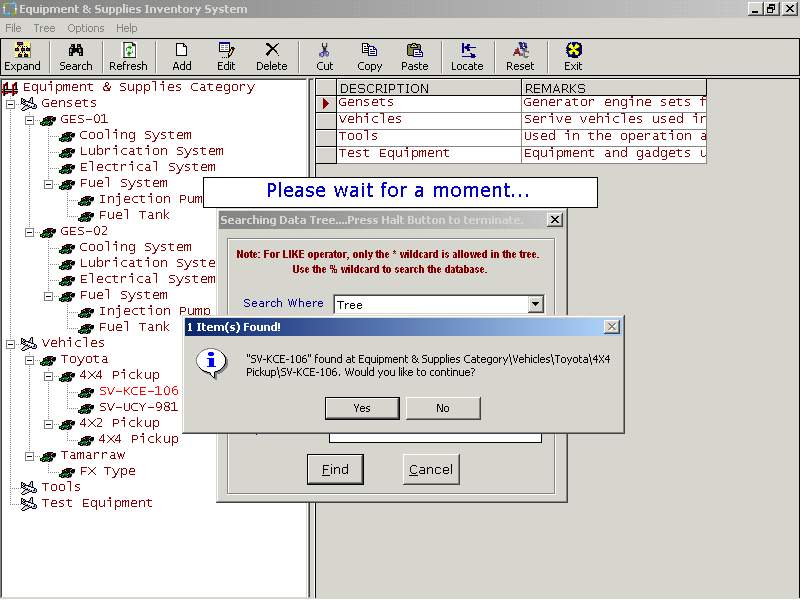
Task: Collapse the Tamarraw tree node
Action: click(x=30, y=456)
